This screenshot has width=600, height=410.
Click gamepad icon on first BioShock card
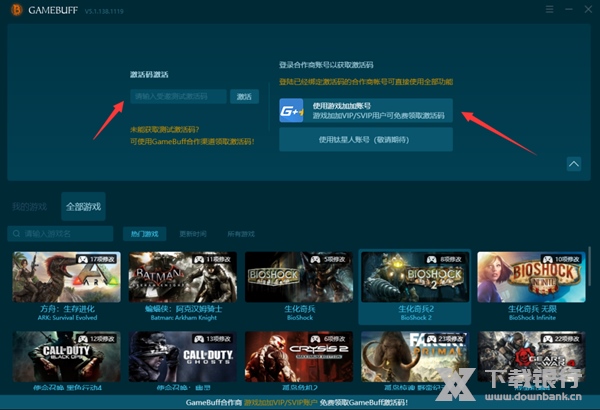315,260
